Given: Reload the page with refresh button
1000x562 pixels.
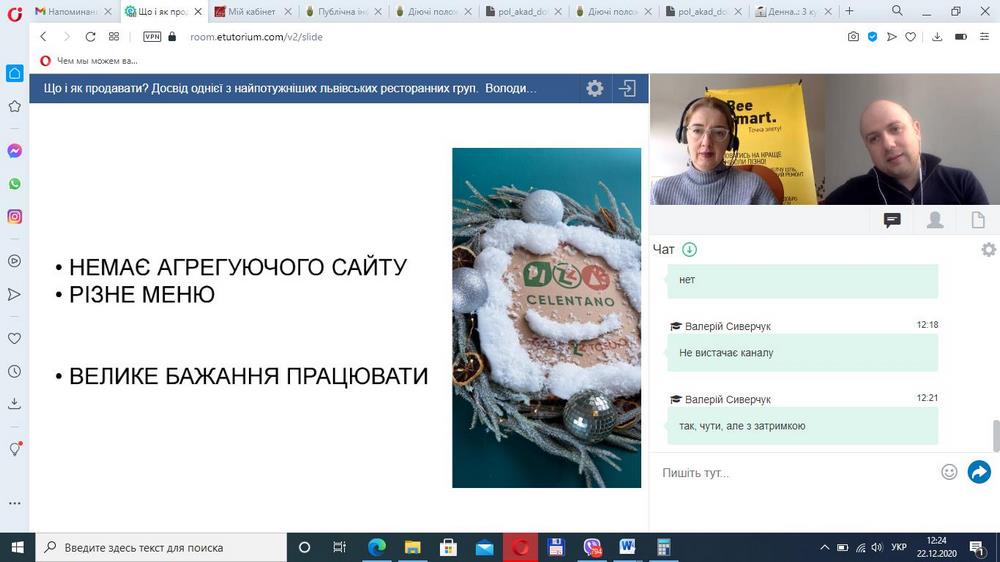Looking at the screenshot, I should [90, 36].
